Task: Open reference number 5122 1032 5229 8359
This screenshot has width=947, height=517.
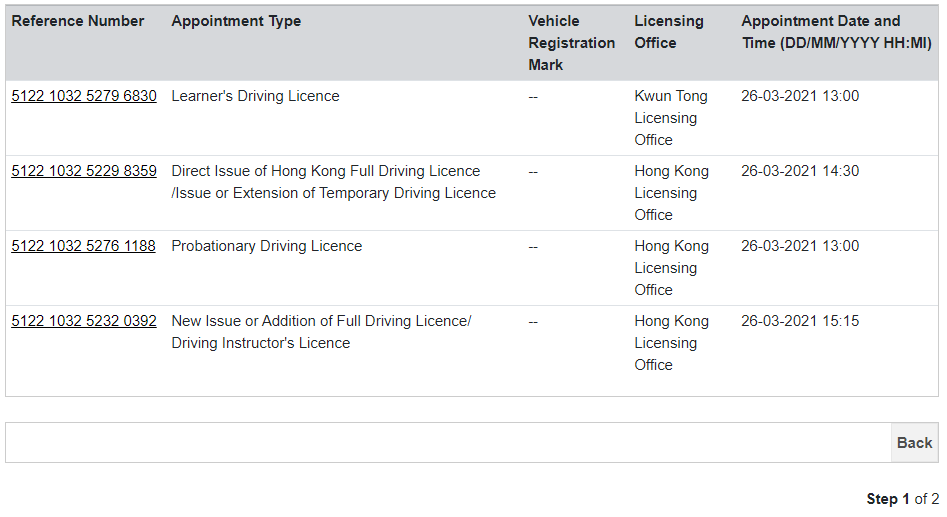Action: 84,171
